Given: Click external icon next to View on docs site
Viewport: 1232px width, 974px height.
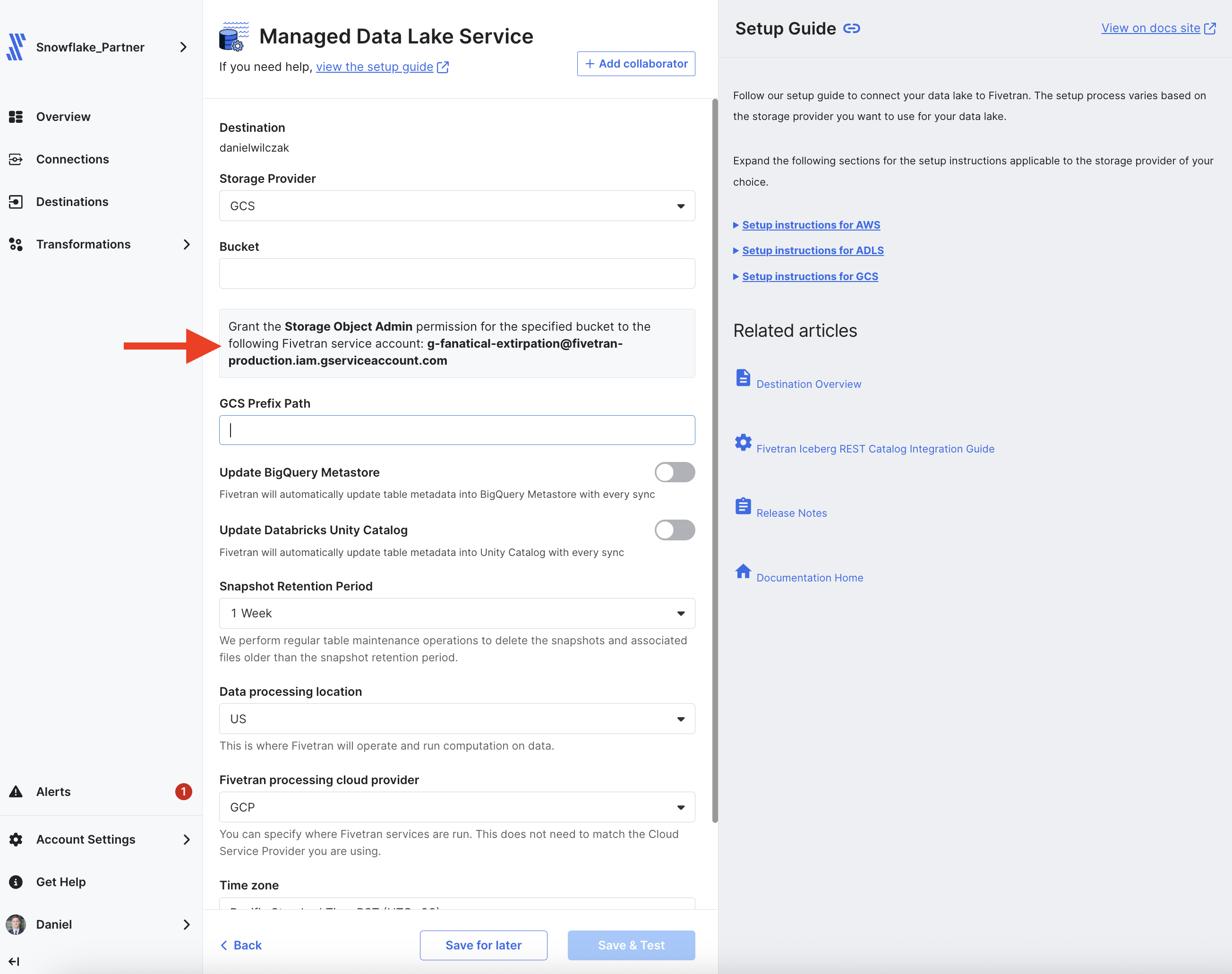Looking at the screenshot, I should (1210, 28).
